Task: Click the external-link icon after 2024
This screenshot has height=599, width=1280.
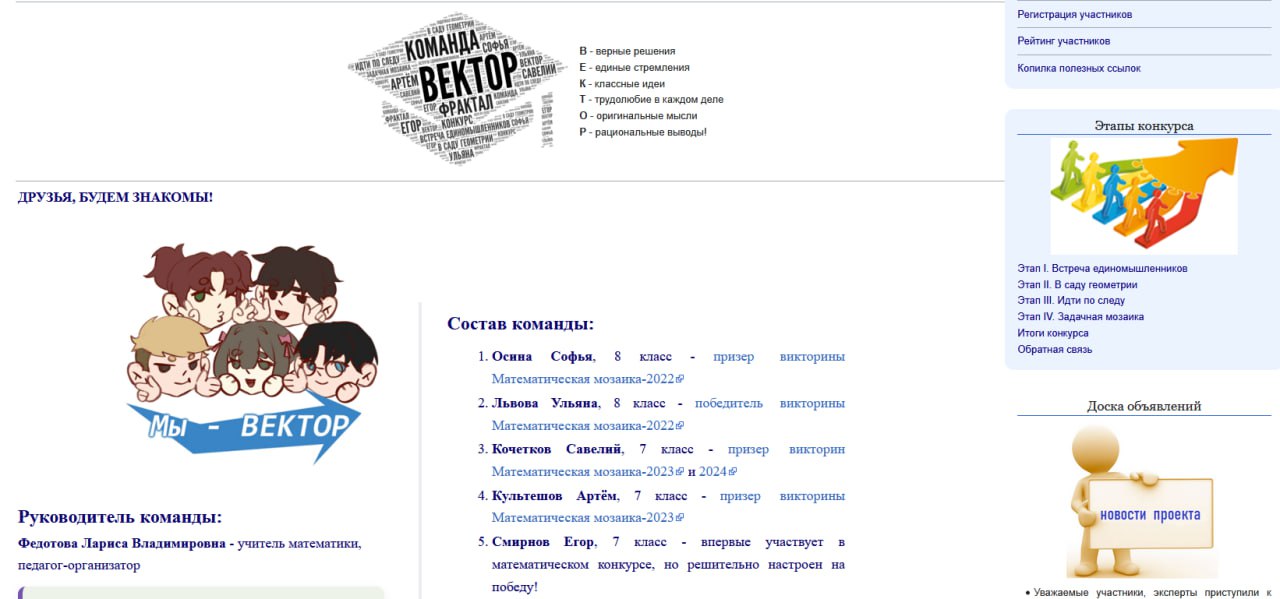Action: coord(732,472)
